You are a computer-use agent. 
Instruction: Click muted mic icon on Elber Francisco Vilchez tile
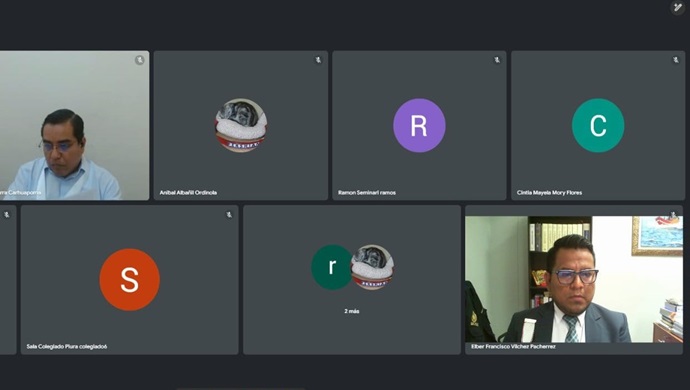coord(673,215)
